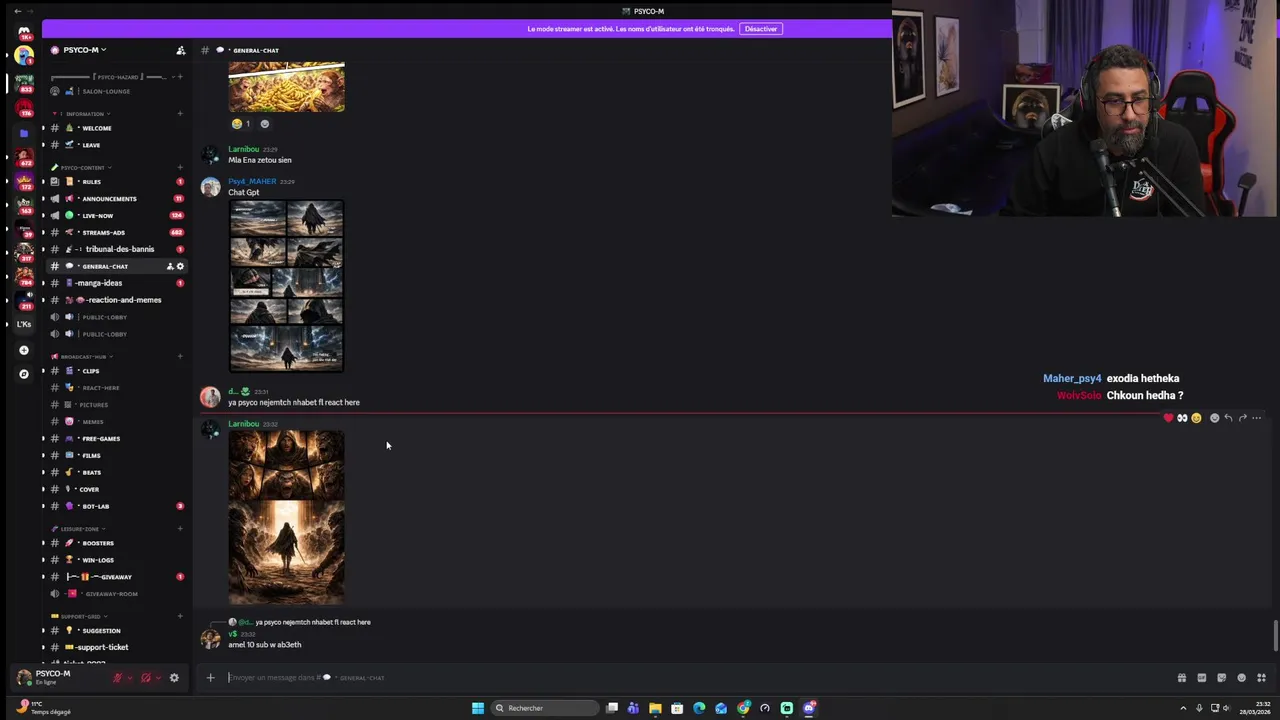Edit GENERAL-CHAT channel settings gear
The image size is (1280, 720).
point(180,266)
